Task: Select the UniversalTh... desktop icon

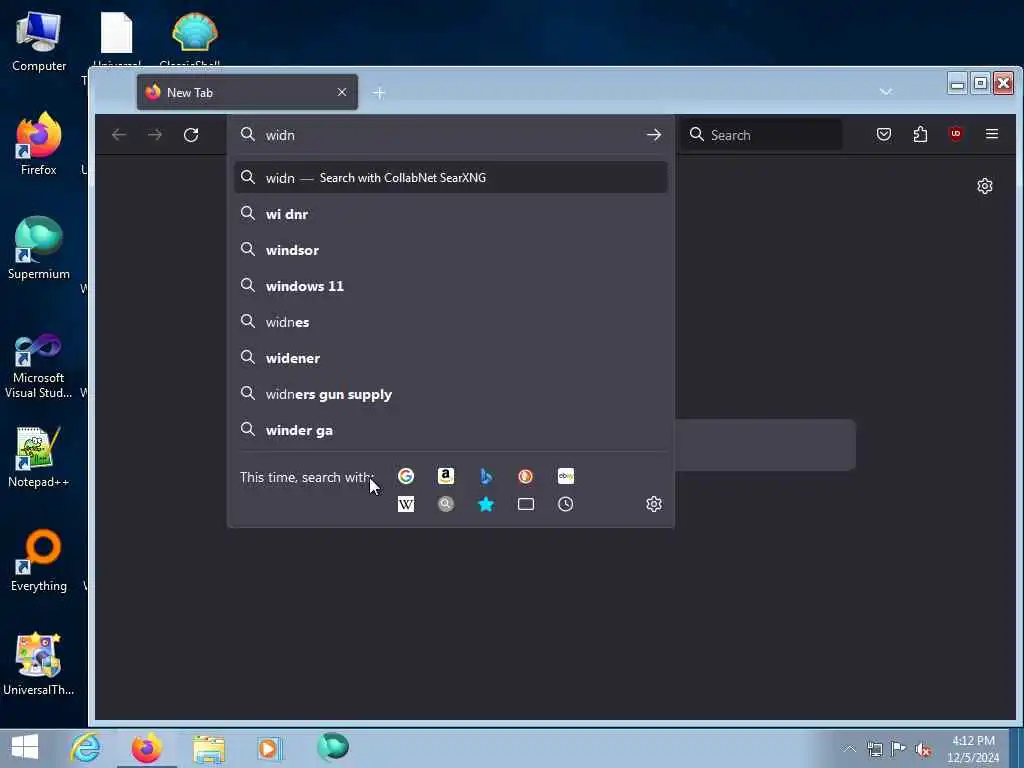Action: 39,664
